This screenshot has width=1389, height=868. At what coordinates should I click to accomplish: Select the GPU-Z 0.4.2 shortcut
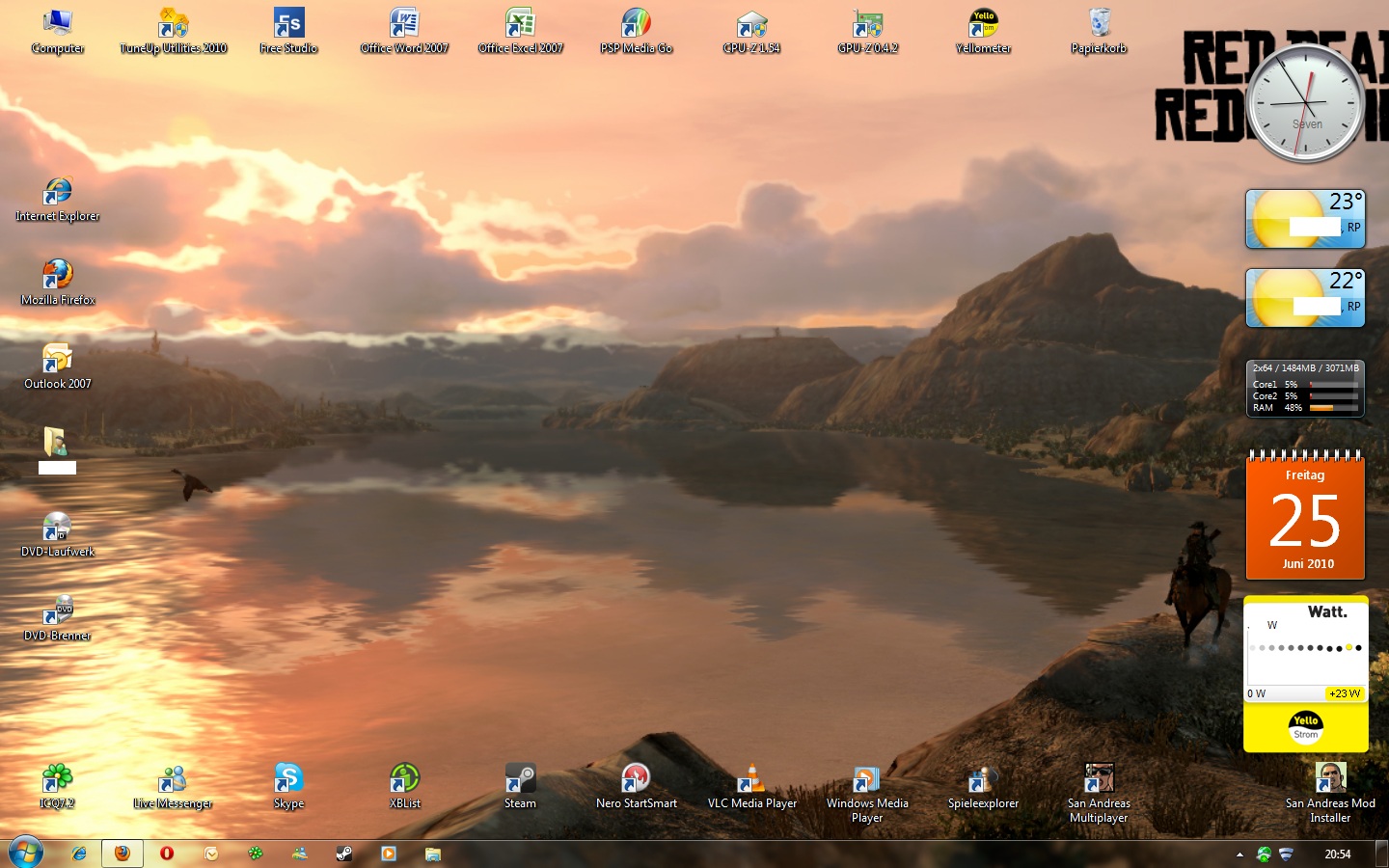point(867,31)
